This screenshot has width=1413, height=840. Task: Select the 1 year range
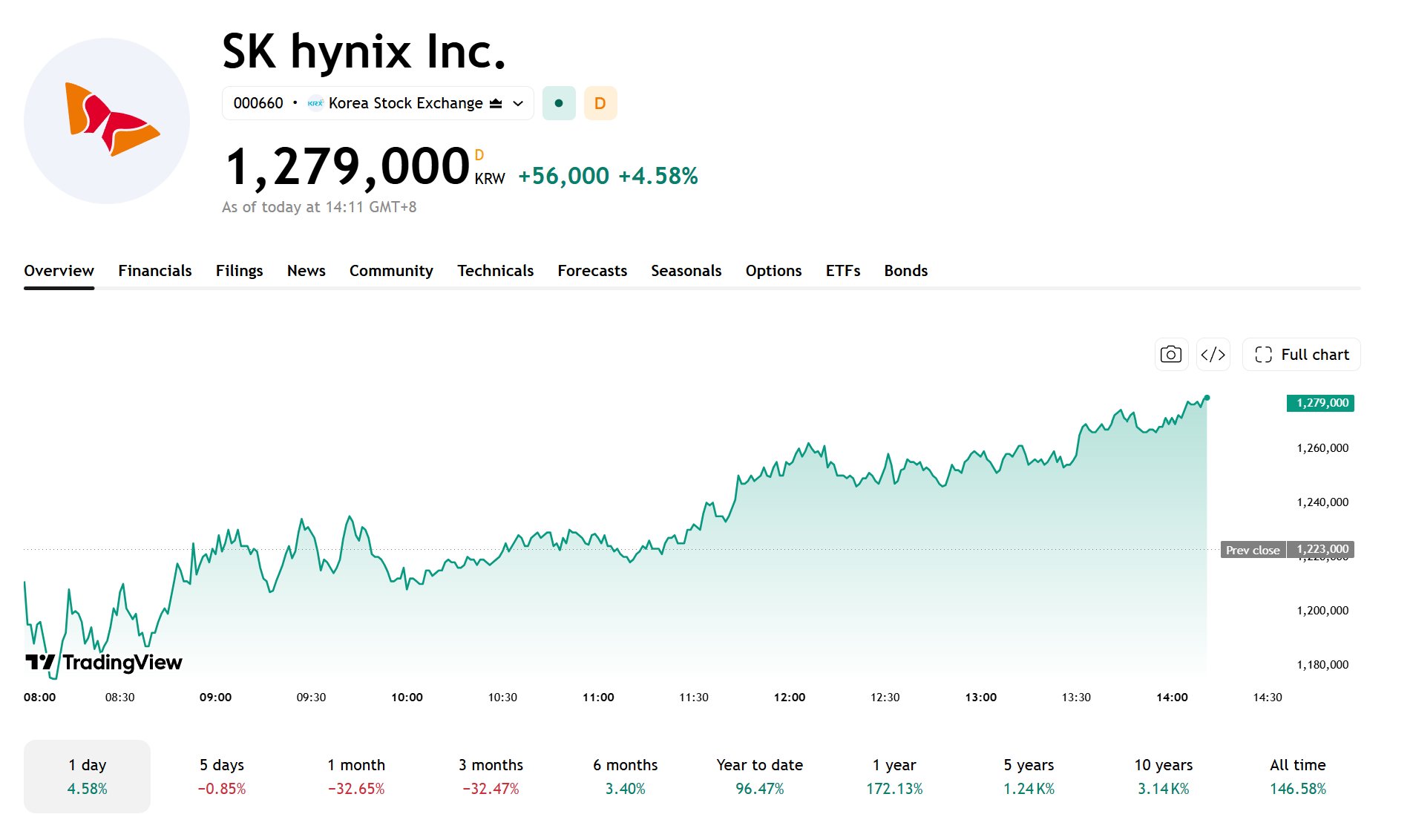coord(894,776)
